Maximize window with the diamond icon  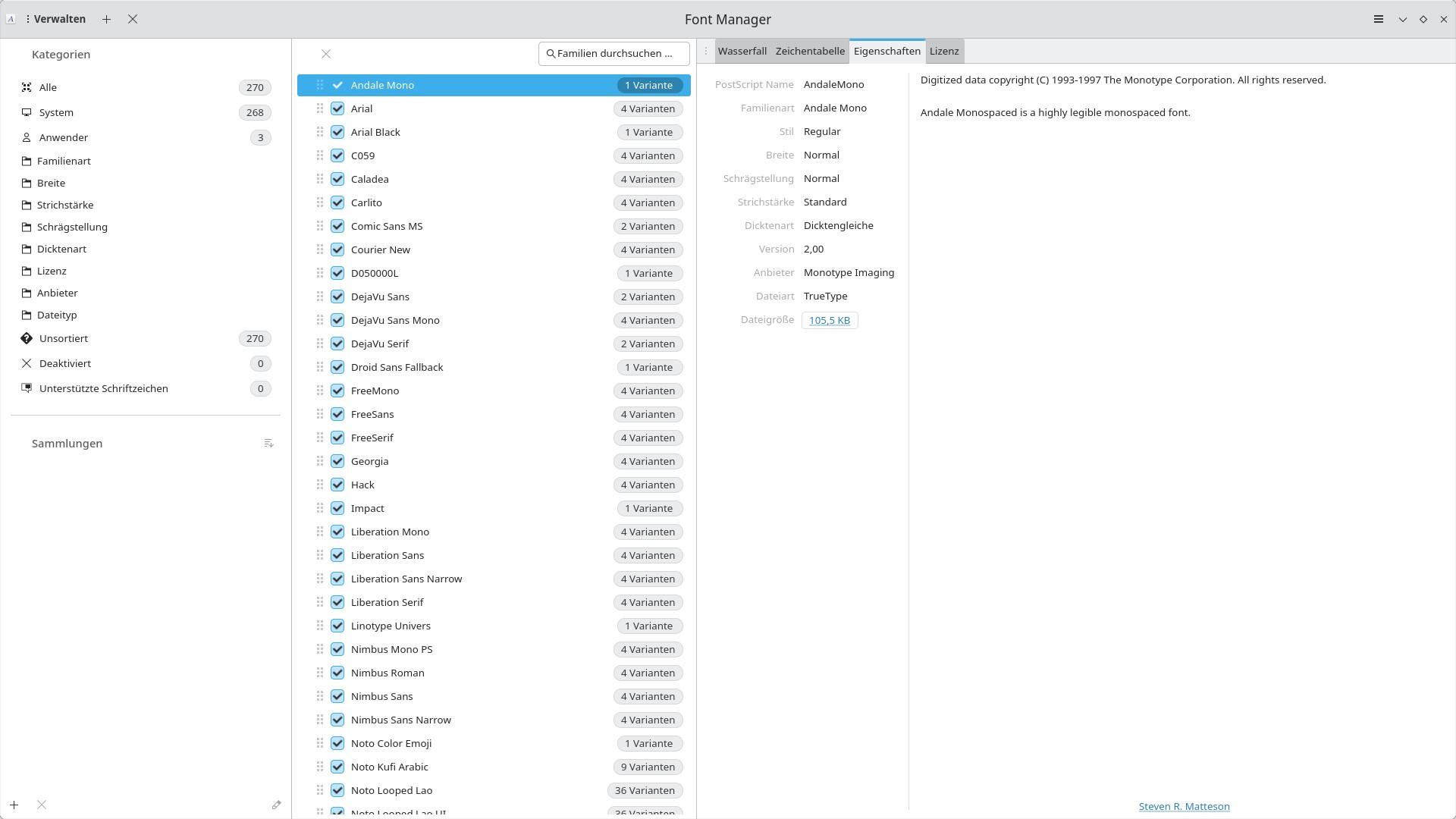tap(1423, 19)
